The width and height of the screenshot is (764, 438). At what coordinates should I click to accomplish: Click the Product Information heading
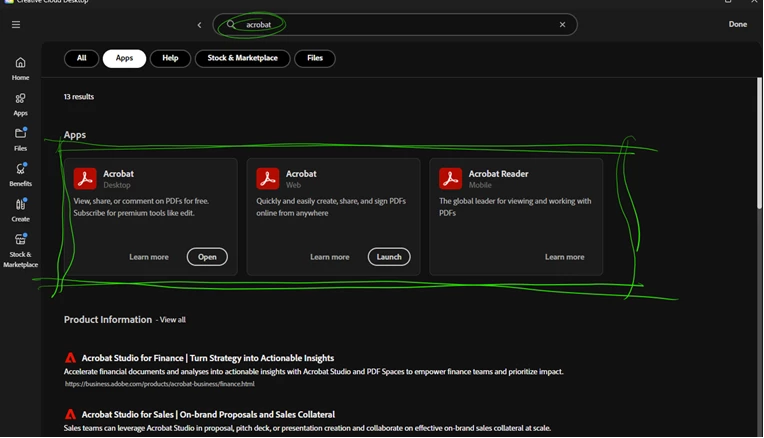coord(108,320)
